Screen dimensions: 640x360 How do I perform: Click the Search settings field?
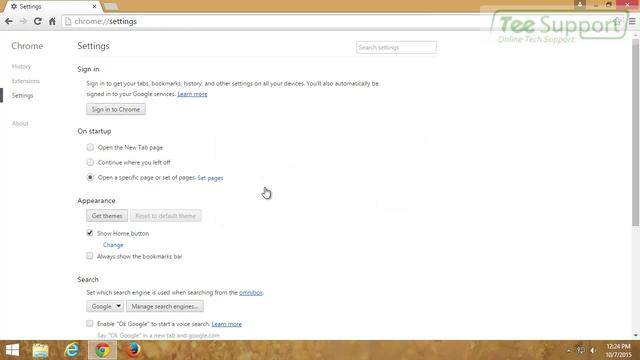tap(396, 47)
